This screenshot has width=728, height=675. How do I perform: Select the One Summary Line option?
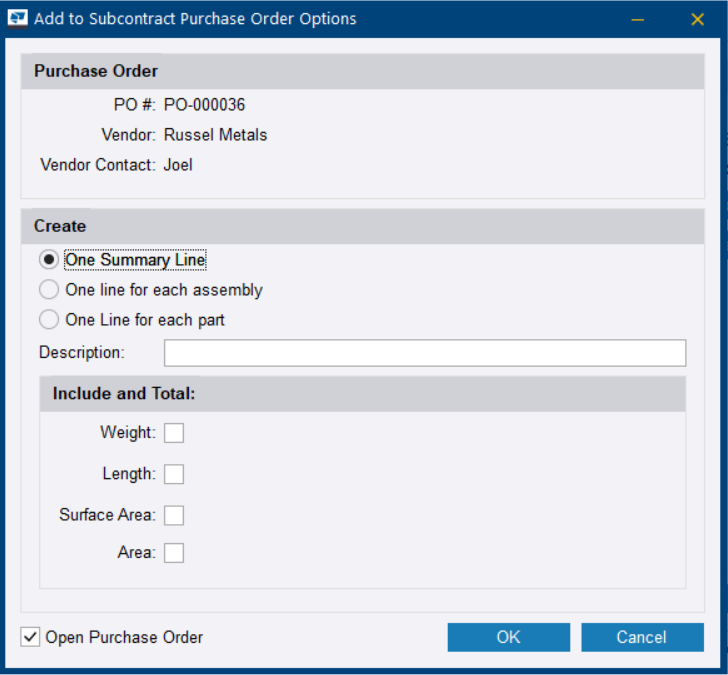click(x=49, y=260)
